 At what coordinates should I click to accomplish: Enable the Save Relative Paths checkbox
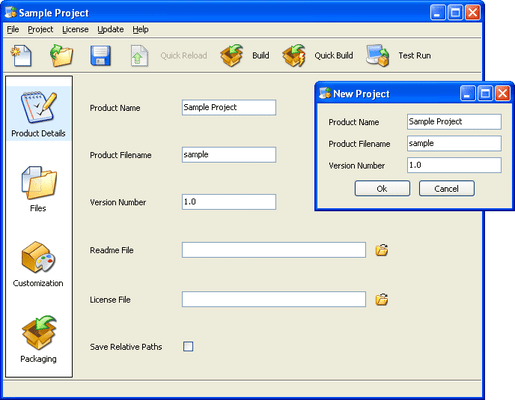pos(188,346)
